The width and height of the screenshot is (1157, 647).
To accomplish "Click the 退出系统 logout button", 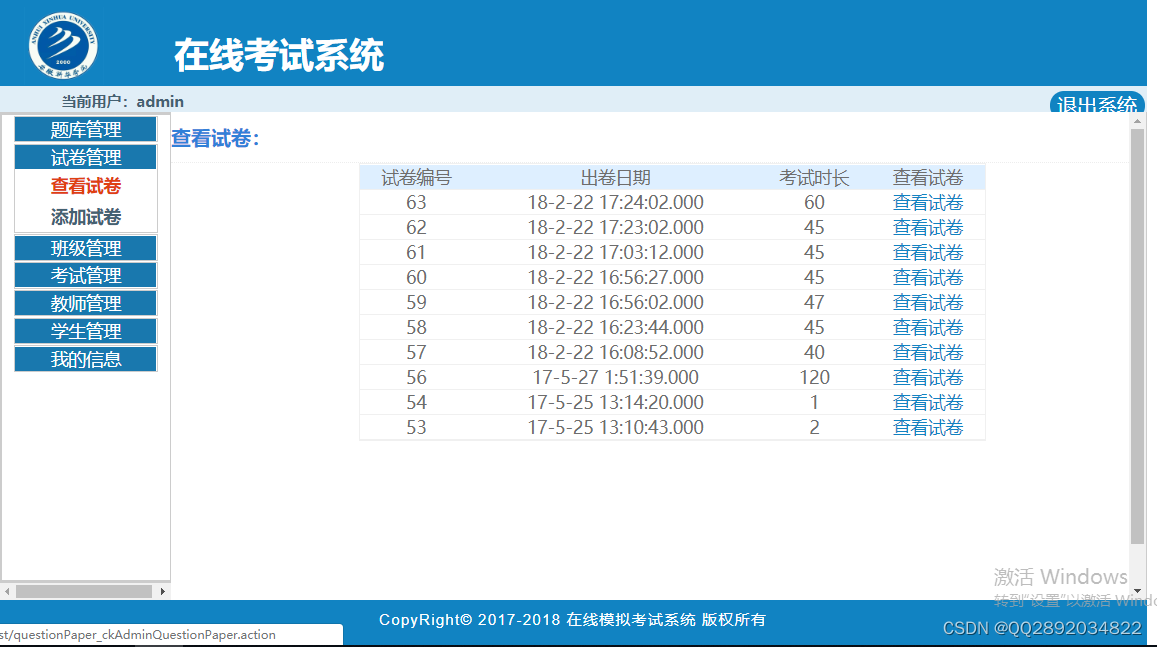I will (1096, 103).
